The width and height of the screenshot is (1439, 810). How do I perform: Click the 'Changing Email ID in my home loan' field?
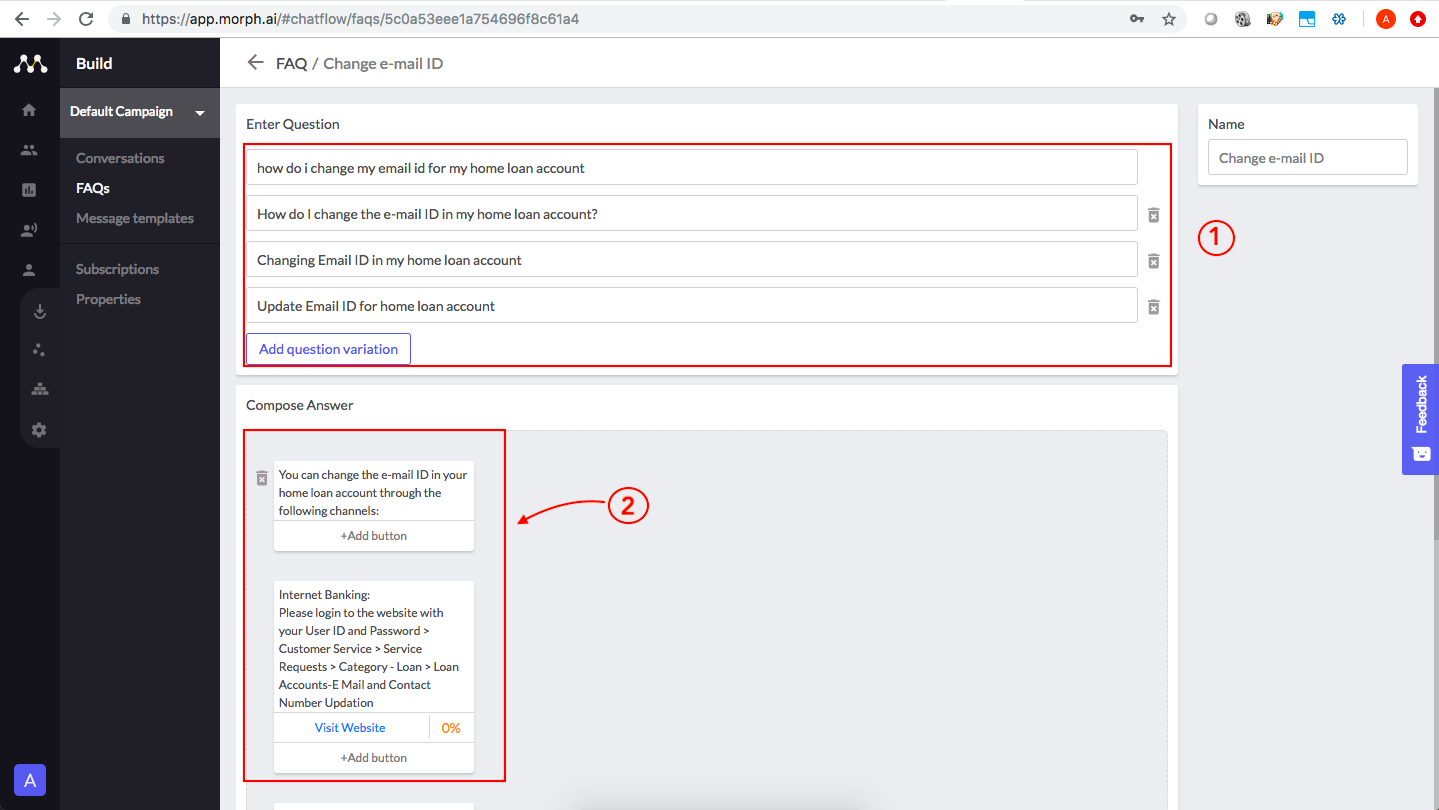coord(692,260)
